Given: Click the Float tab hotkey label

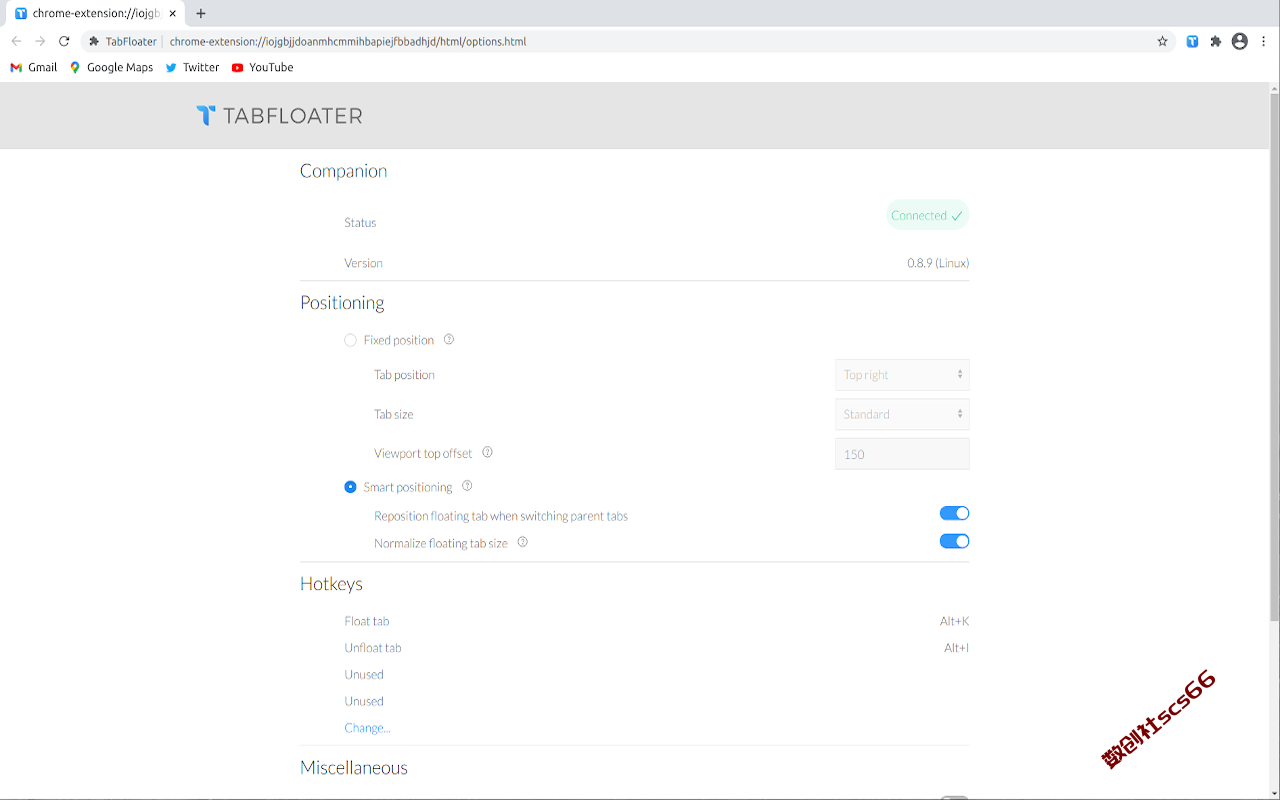Looking at the screenshot, I should pyautogui.click(x=366, y=621).
